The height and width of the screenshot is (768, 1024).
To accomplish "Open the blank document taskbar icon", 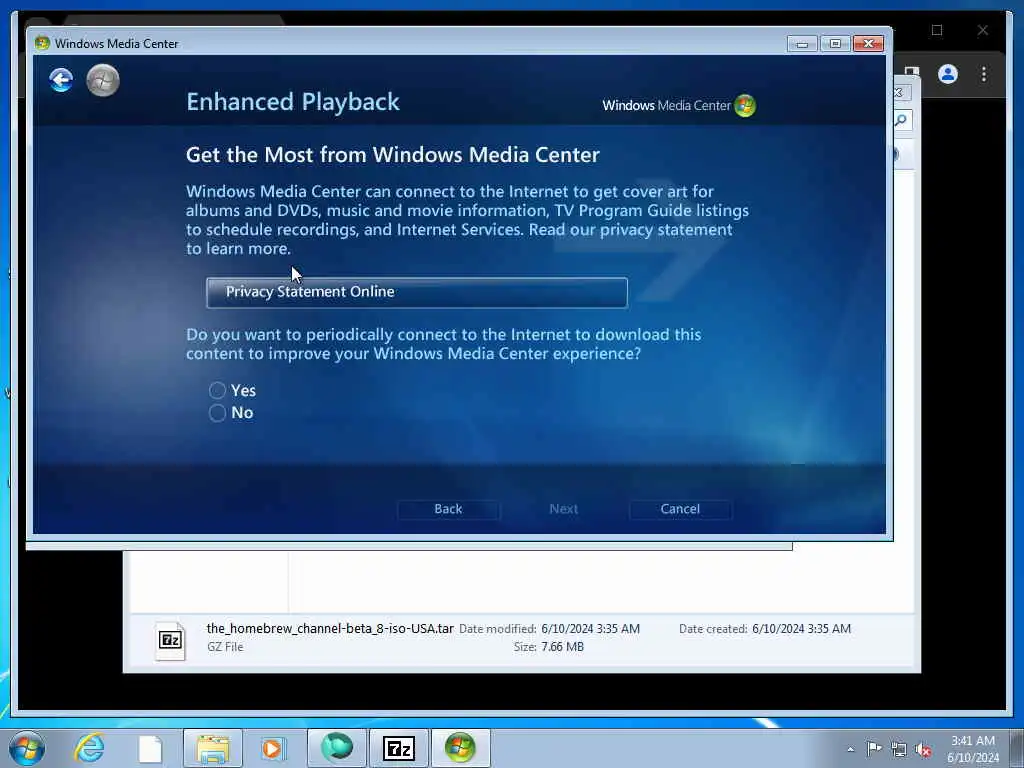I will (150, 749).
